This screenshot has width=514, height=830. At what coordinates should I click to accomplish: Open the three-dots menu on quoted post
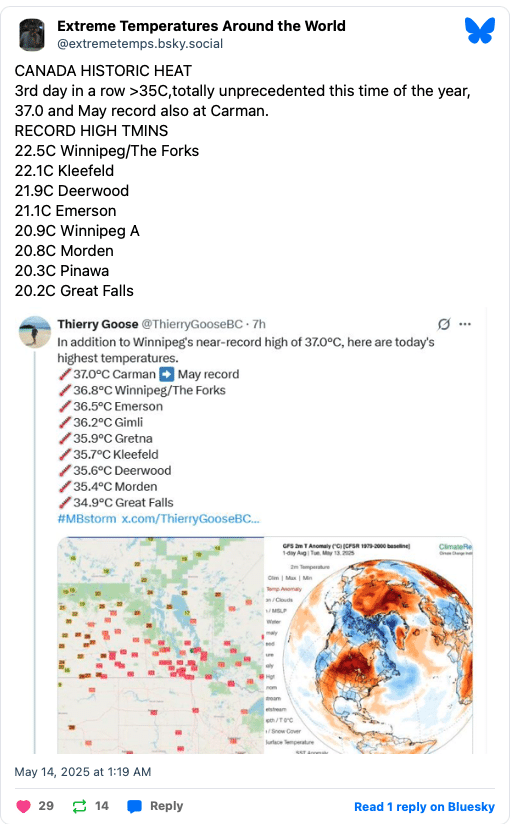pos(465,324)
